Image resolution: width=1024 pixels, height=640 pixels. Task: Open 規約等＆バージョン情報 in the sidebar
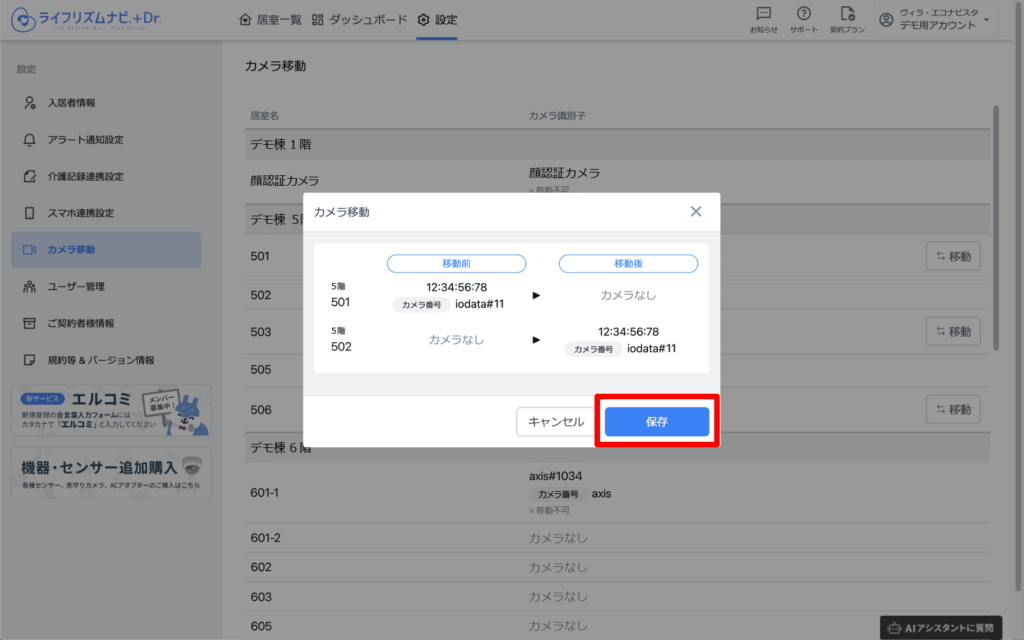point(100,360)
